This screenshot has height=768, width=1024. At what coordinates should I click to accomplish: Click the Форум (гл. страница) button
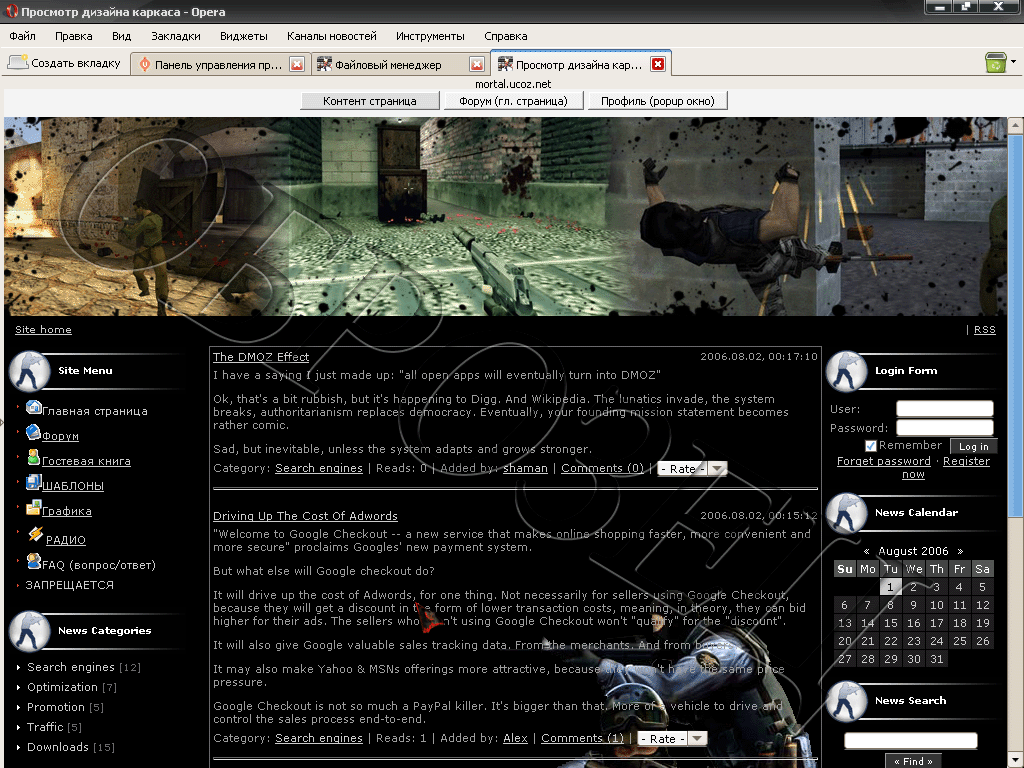click(513, 101)
